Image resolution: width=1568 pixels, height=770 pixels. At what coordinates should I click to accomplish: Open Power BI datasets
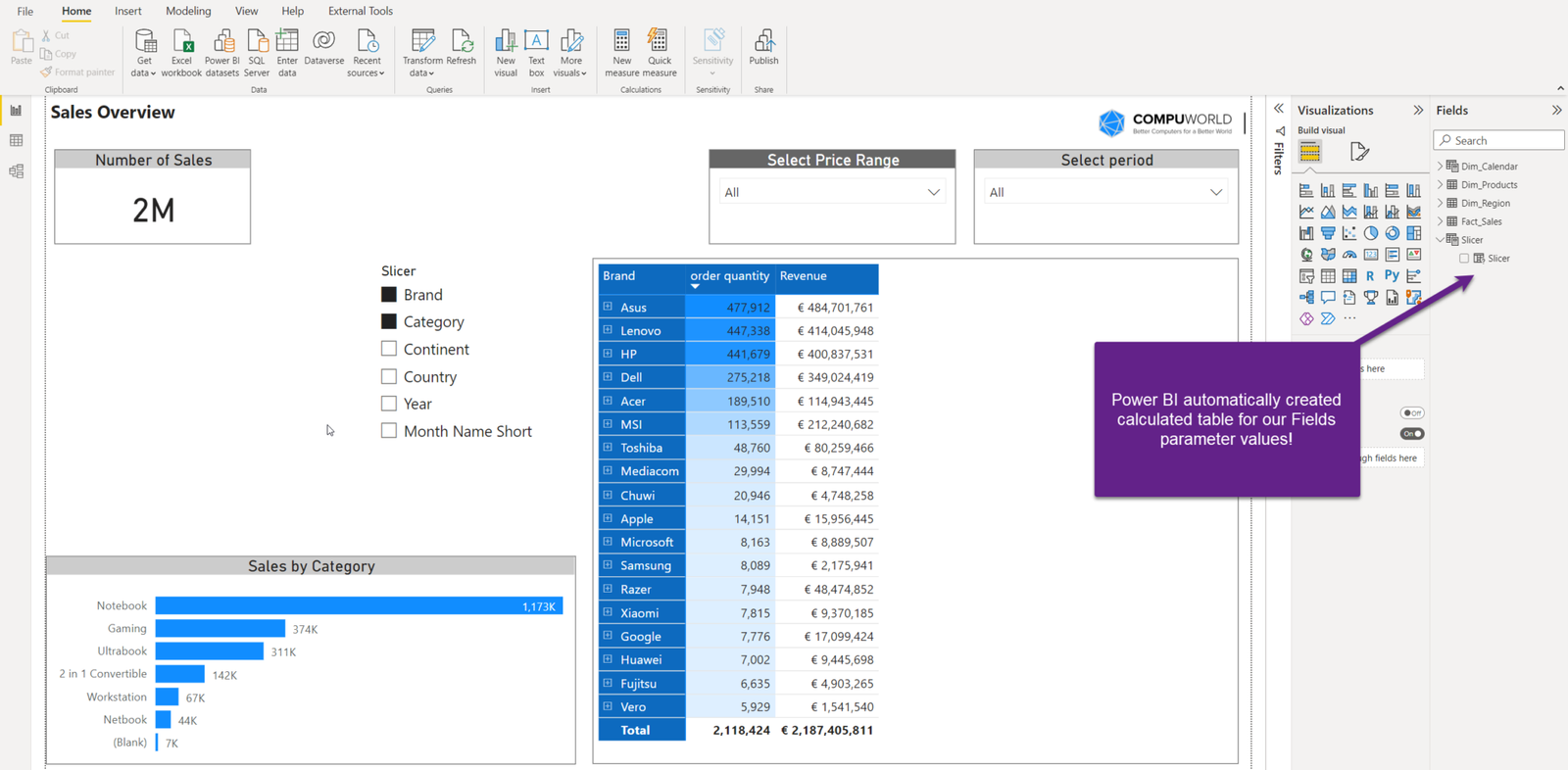point(222,53)
